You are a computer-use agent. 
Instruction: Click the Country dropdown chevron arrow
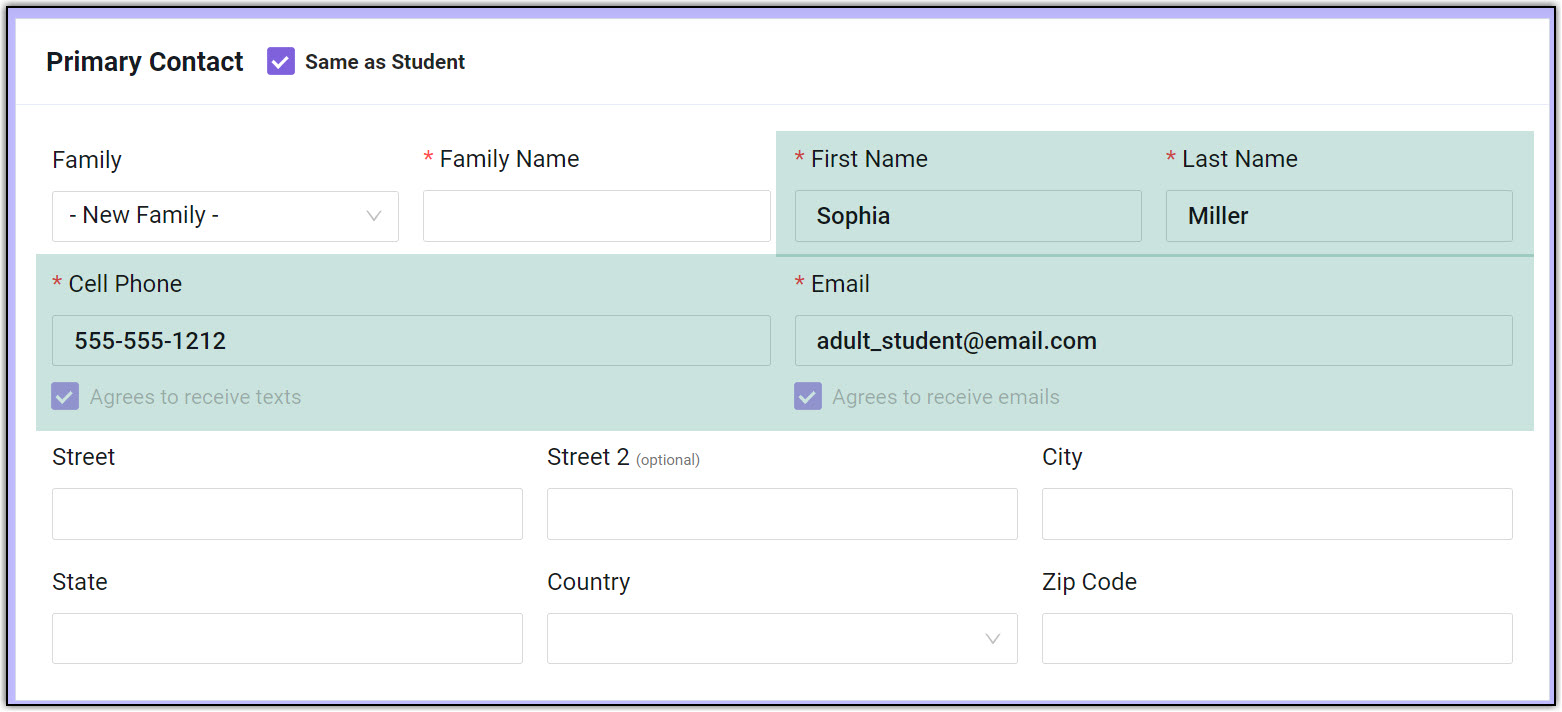992,638
